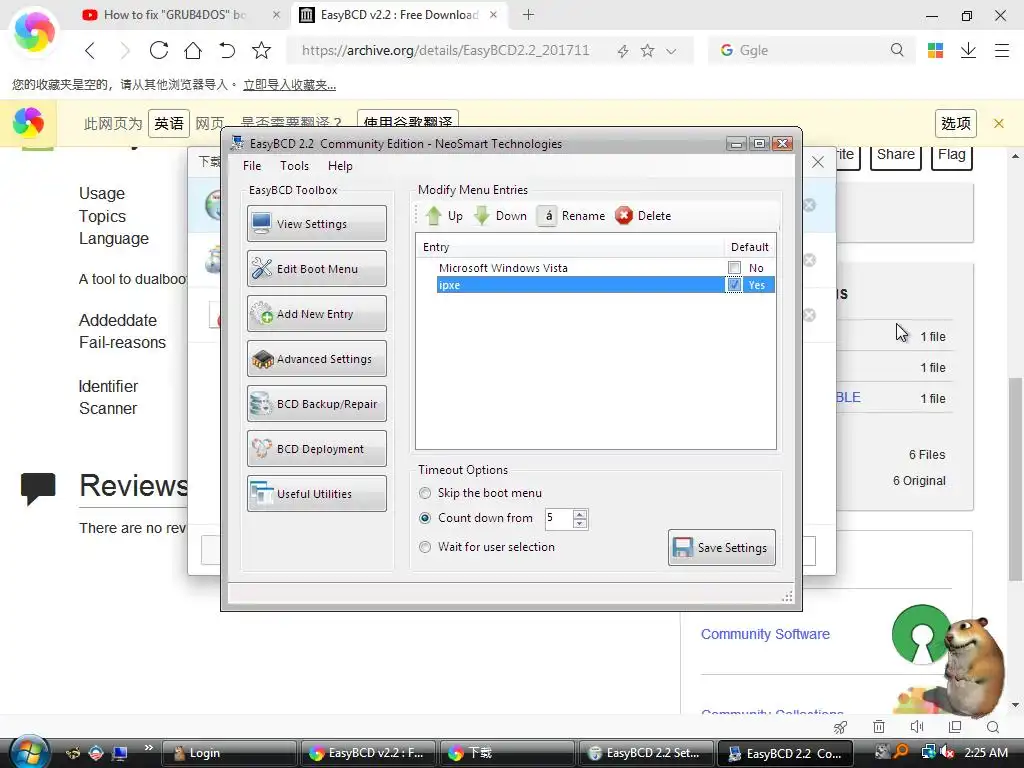Screen dimensions: 1024x768
Task: Toggle the default checkbox for ipxe
Action: [x=734, y=285]
